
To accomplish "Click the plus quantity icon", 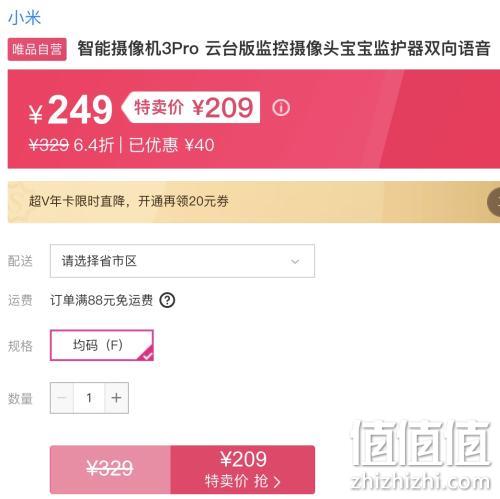I will (x=116, y=398).
